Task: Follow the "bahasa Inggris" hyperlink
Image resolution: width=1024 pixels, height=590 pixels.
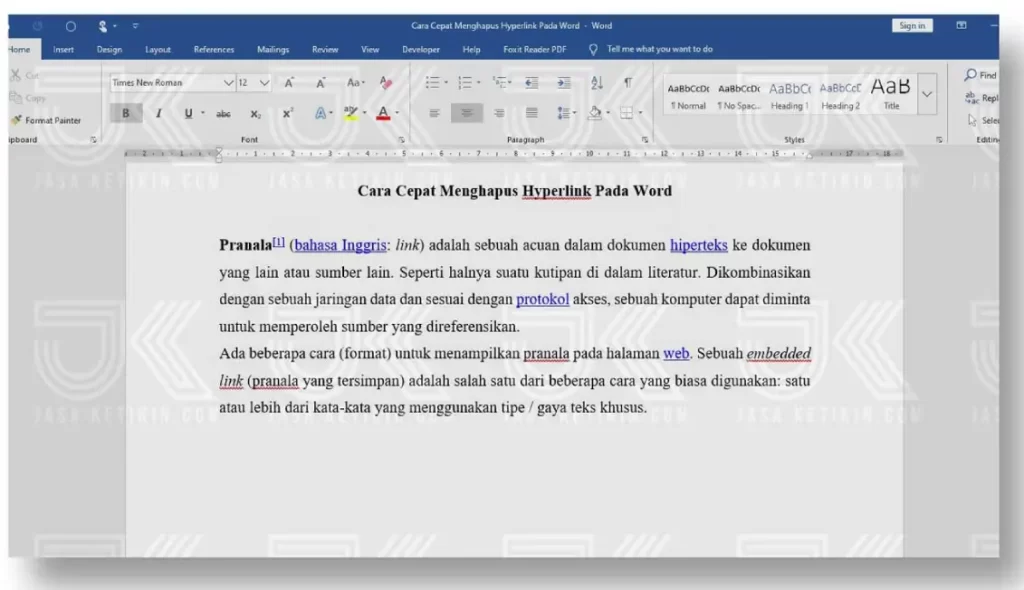Action: (x=340, y=245)
